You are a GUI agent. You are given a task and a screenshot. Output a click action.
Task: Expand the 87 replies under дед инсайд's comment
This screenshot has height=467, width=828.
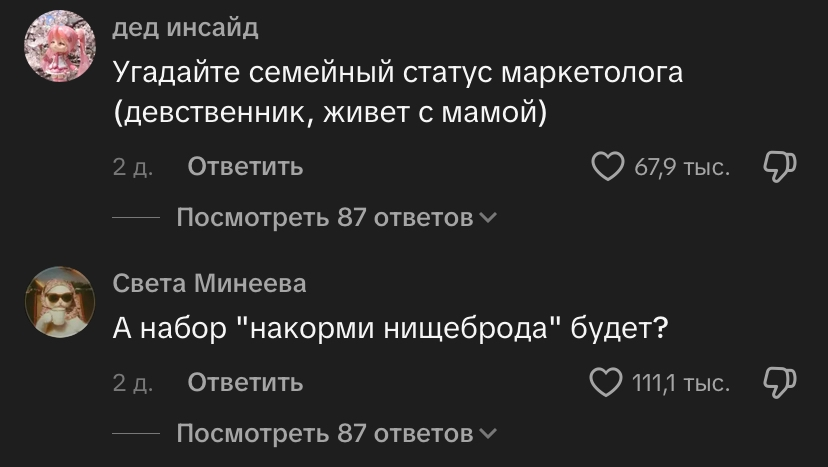(x=324, y=217)
